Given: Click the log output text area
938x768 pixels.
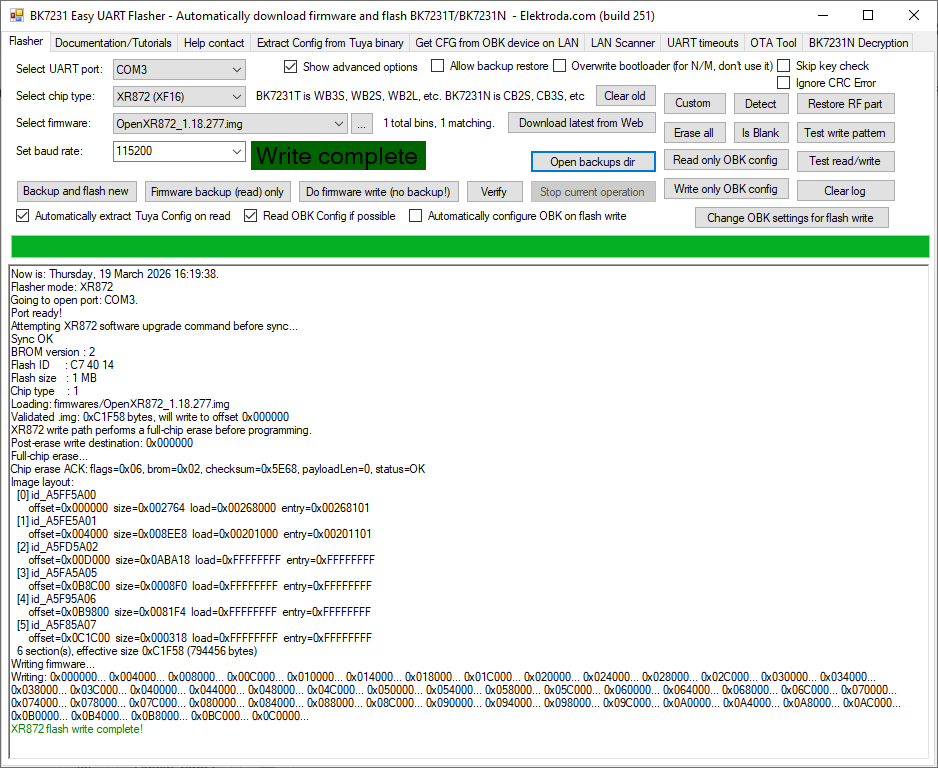Looking at the screenshot, I should 469,511.
